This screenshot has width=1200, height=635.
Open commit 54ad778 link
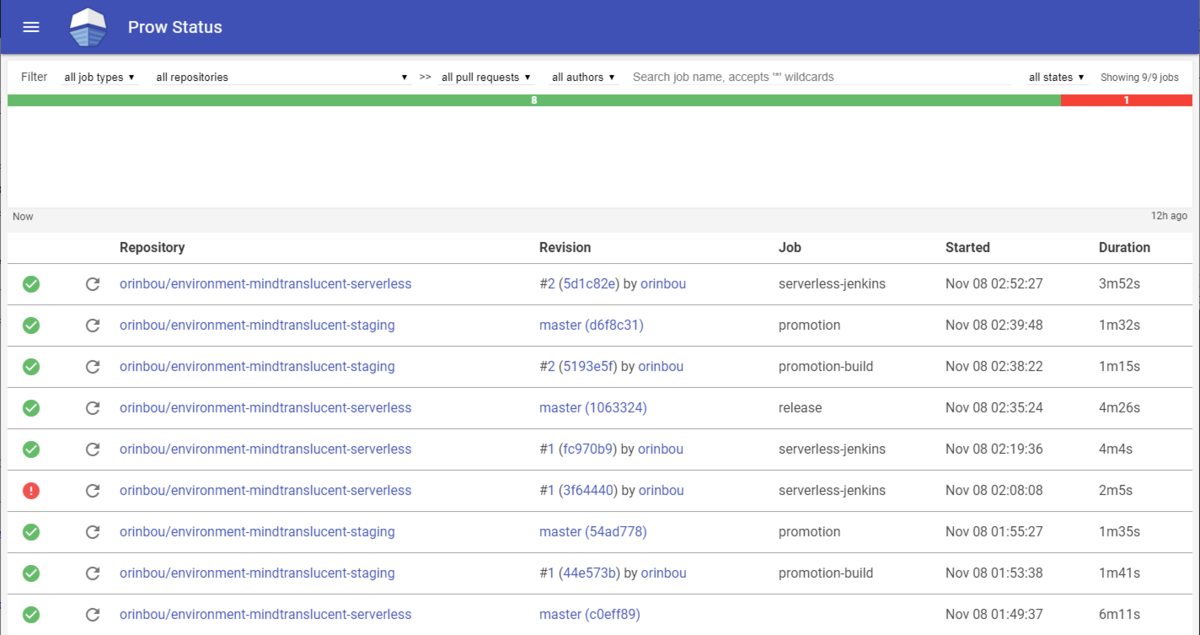[616, 532]
